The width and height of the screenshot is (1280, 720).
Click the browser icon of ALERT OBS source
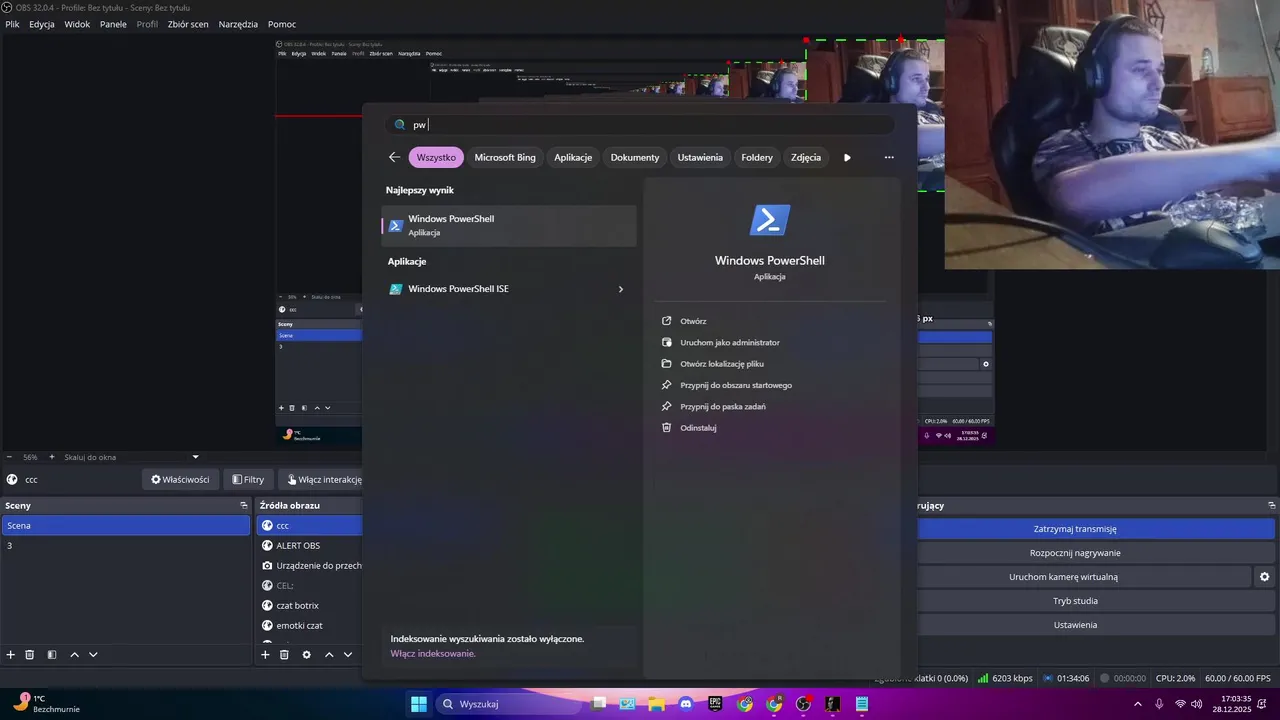tap(267, 545)
